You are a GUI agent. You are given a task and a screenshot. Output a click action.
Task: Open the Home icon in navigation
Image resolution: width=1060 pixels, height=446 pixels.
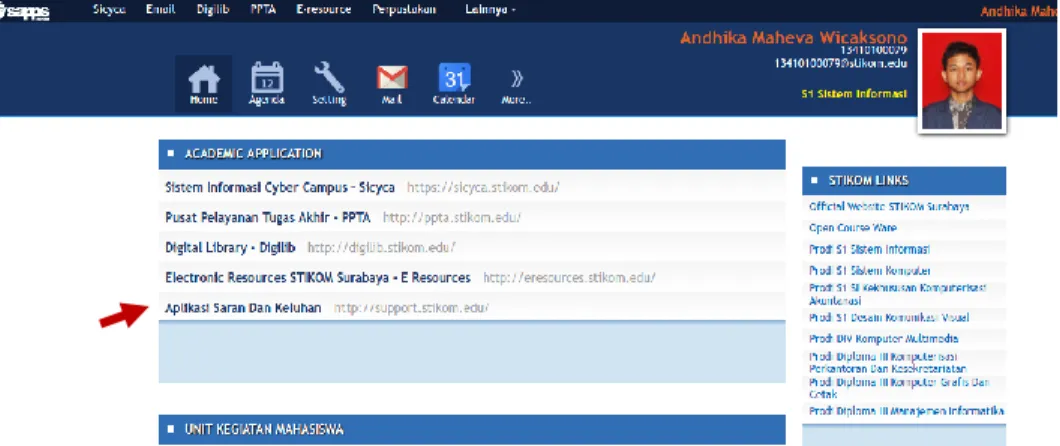pos(203,84)
